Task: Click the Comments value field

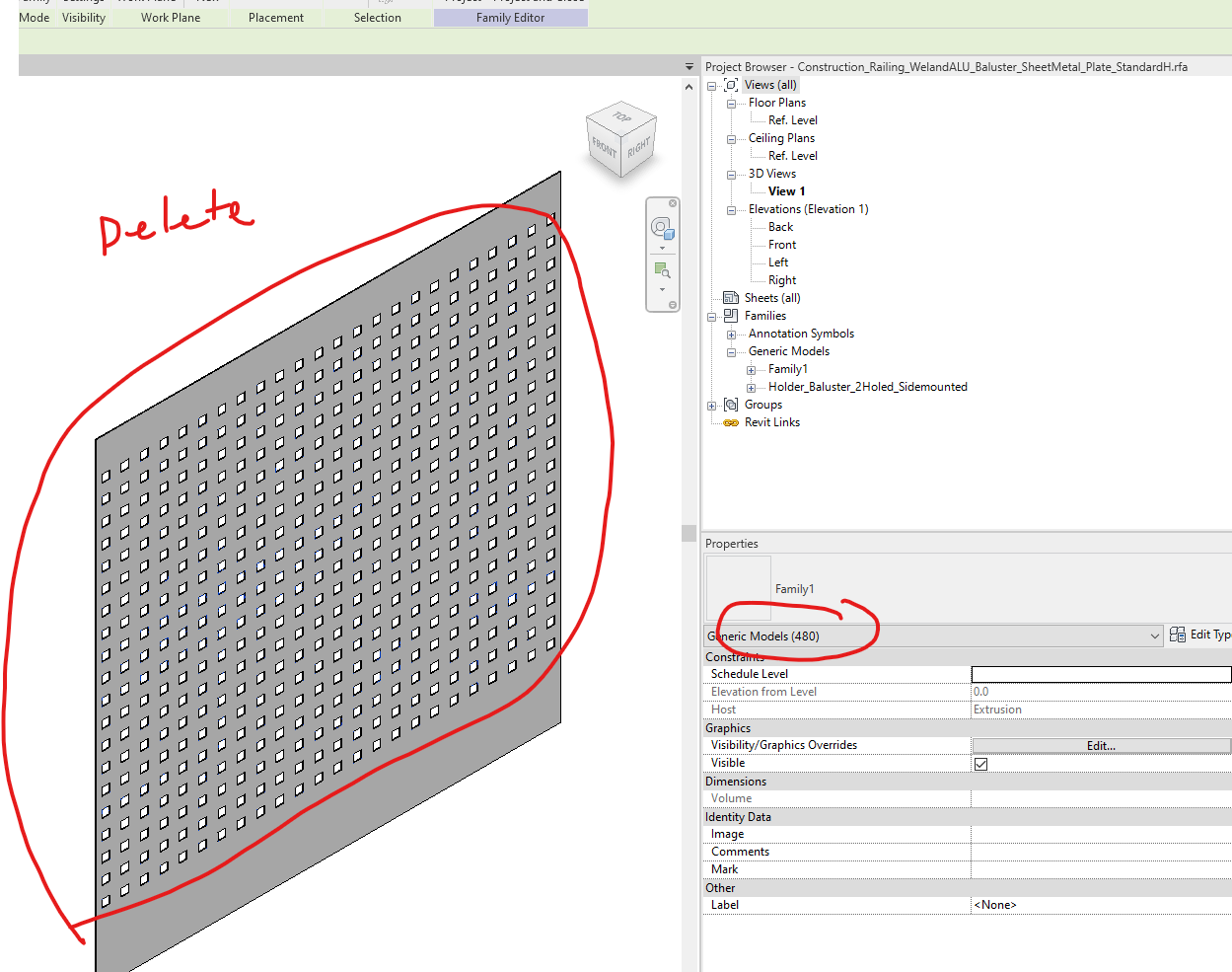Action: coord(1101,852)
